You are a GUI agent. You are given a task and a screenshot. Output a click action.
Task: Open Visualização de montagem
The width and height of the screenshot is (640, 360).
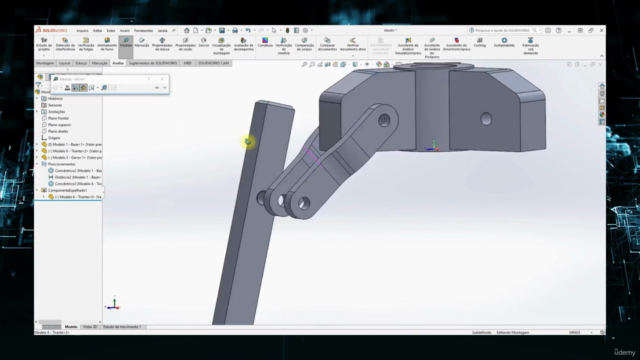[222, 46]
